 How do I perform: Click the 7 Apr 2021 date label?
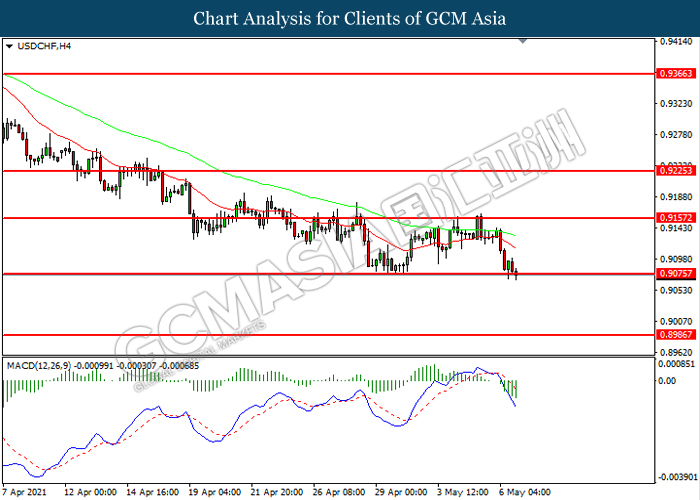coord(24,492)
